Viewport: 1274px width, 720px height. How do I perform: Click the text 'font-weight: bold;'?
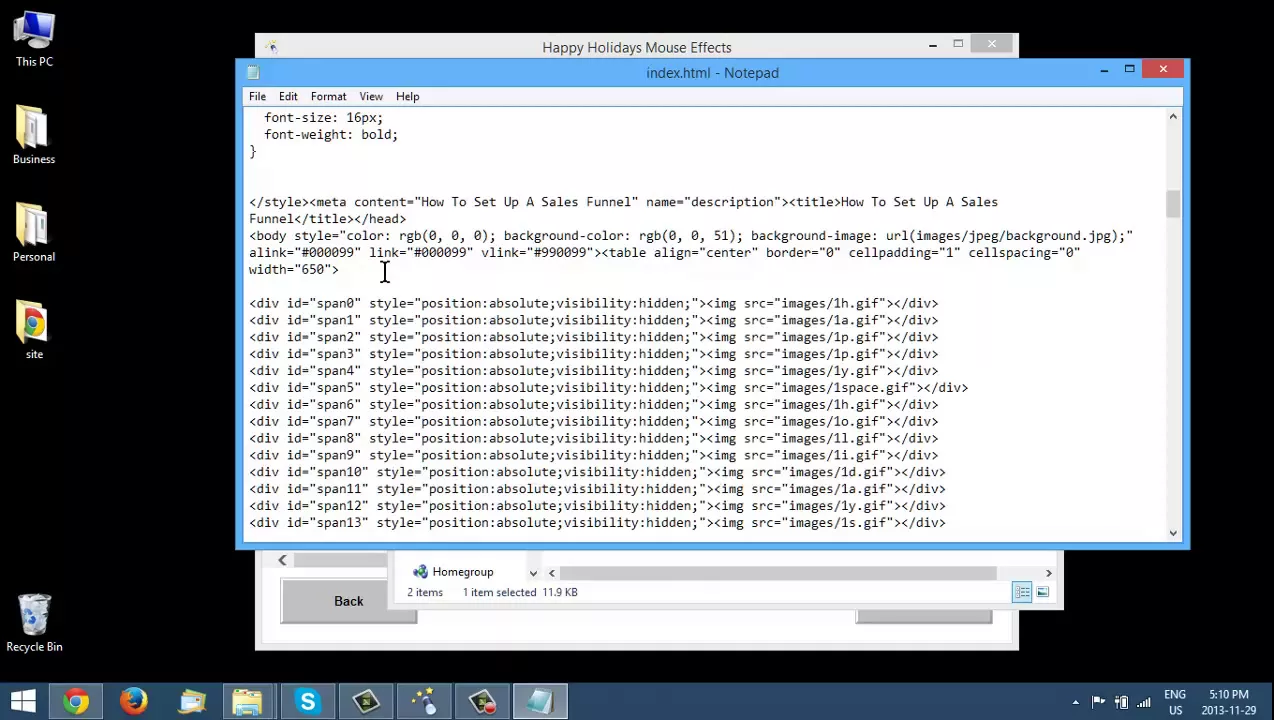tap(331, 134)
